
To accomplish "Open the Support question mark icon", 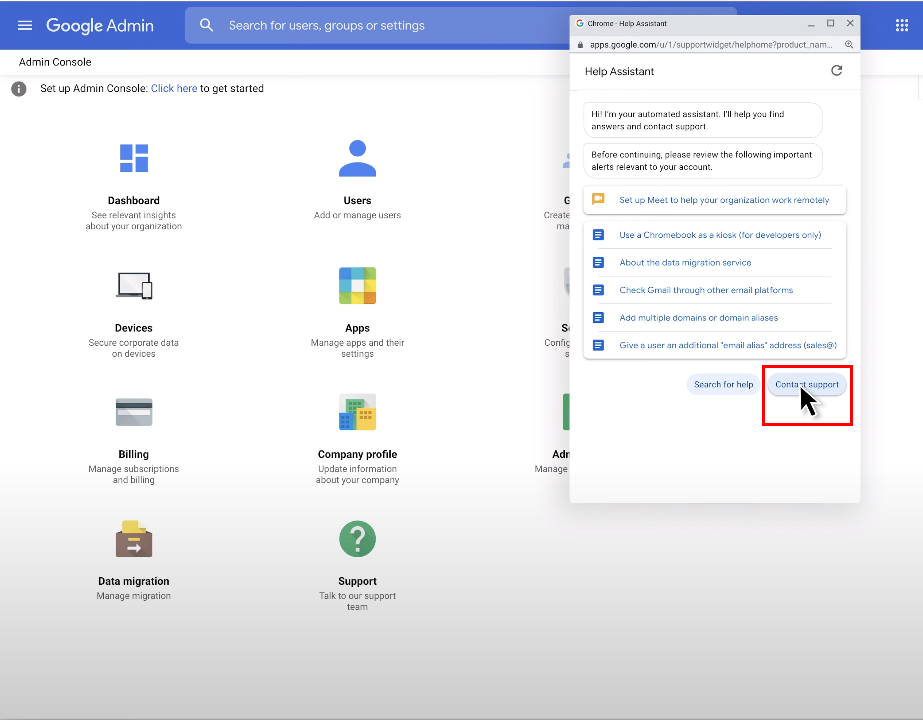I will tap(357, 539).
